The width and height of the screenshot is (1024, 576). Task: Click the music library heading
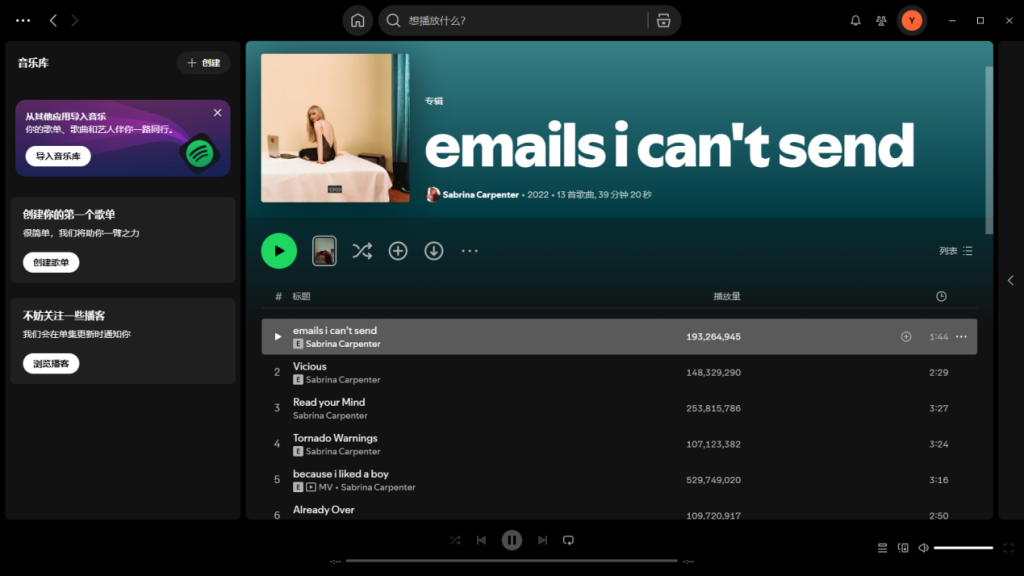[33, 63]
